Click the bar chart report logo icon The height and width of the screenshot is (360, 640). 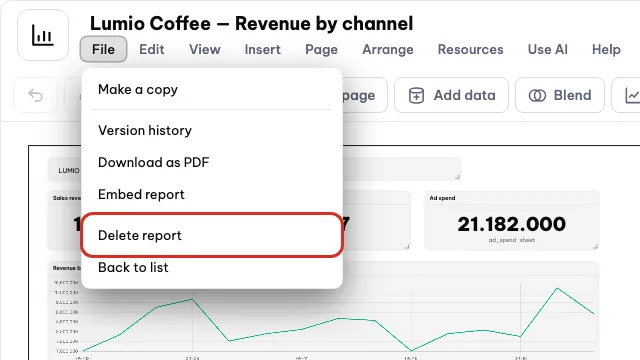[43, 35]
